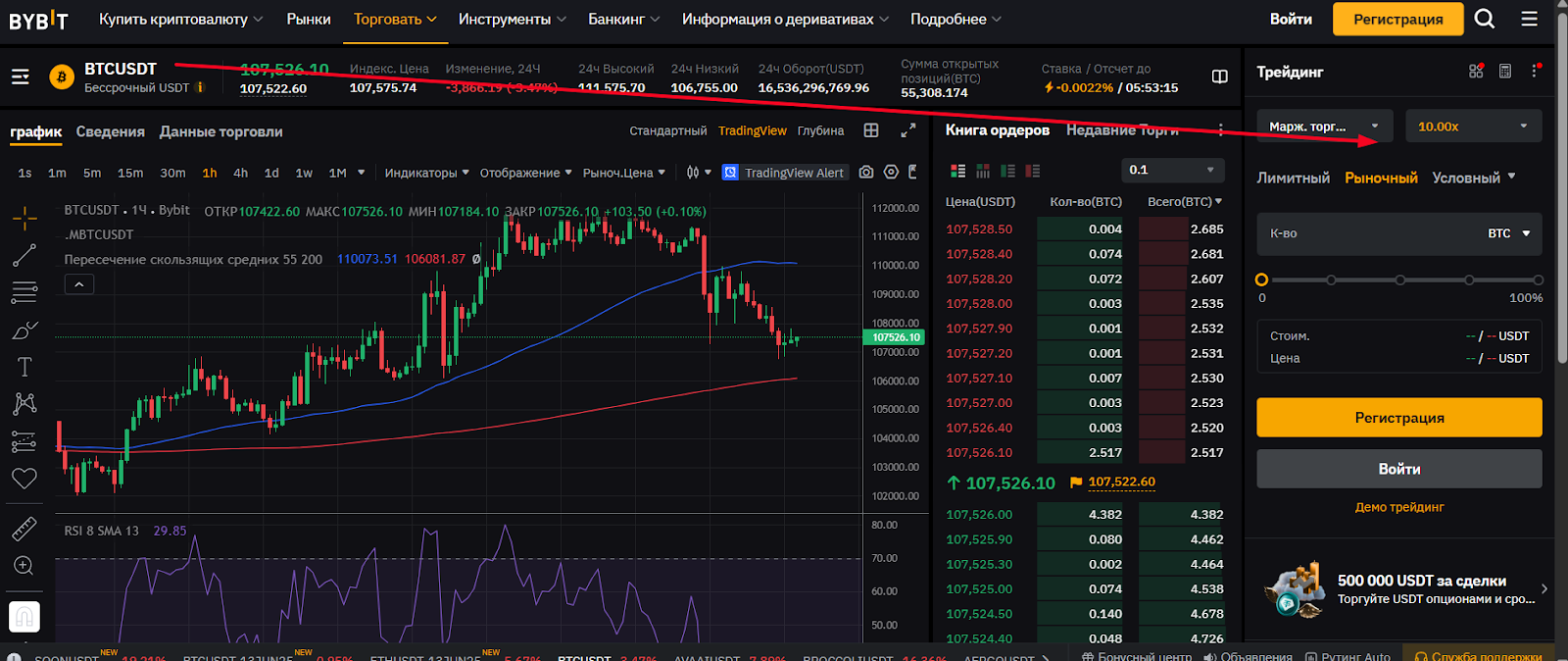Switch to the Недавние Торги tab
Screen dimensions: 1568x661
pyautogui.click(x=1122, y=130)
